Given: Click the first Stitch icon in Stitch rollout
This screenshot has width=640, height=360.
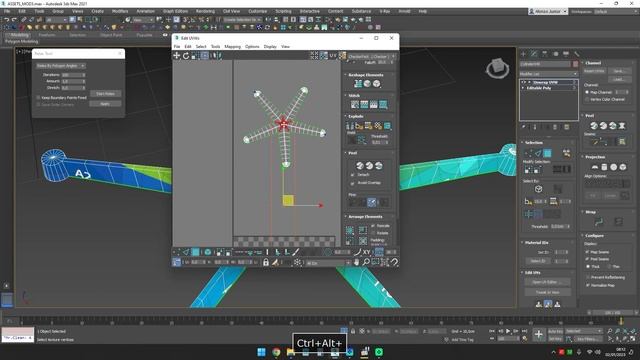Looking at the screenshot, I should coord(355,104).
